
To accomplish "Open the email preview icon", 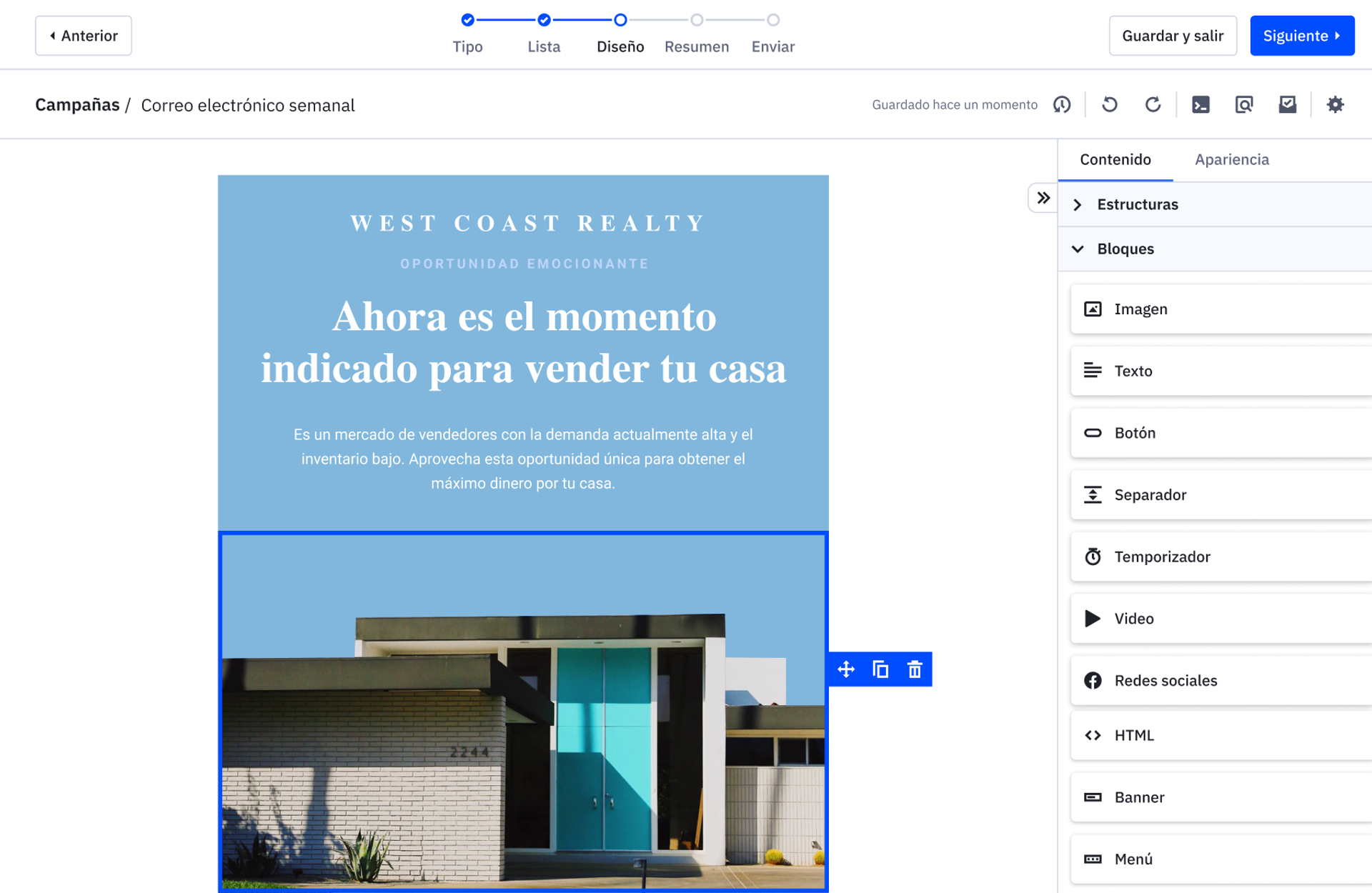I will point(1244,105).
